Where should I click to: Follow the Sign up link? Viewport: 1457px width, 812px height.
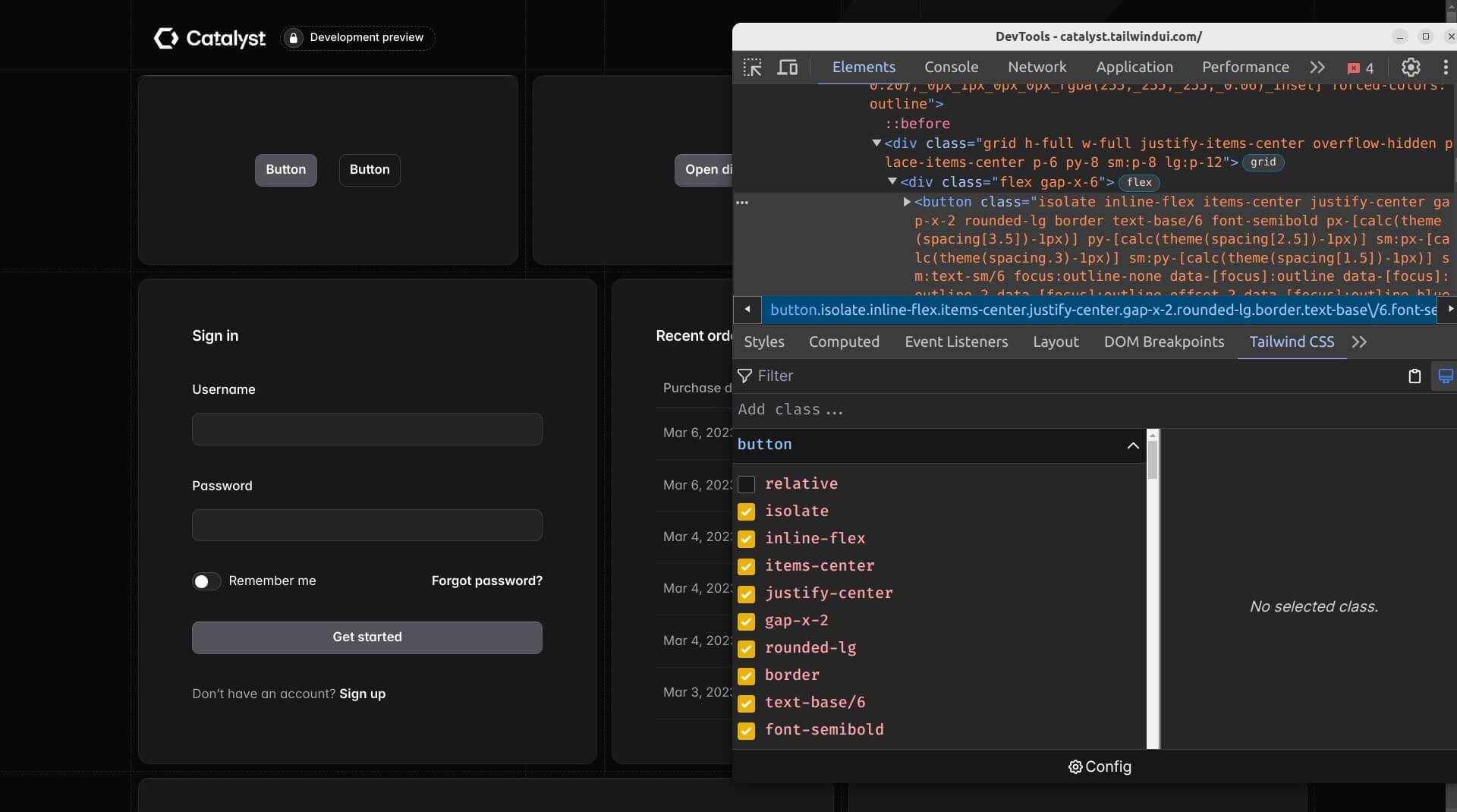click(362, 694)
